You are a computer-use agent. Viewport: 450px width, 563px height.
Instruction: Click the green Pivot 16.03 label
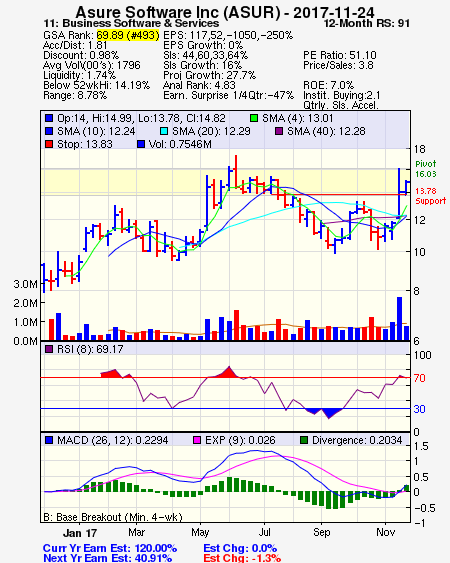[426, 169]
